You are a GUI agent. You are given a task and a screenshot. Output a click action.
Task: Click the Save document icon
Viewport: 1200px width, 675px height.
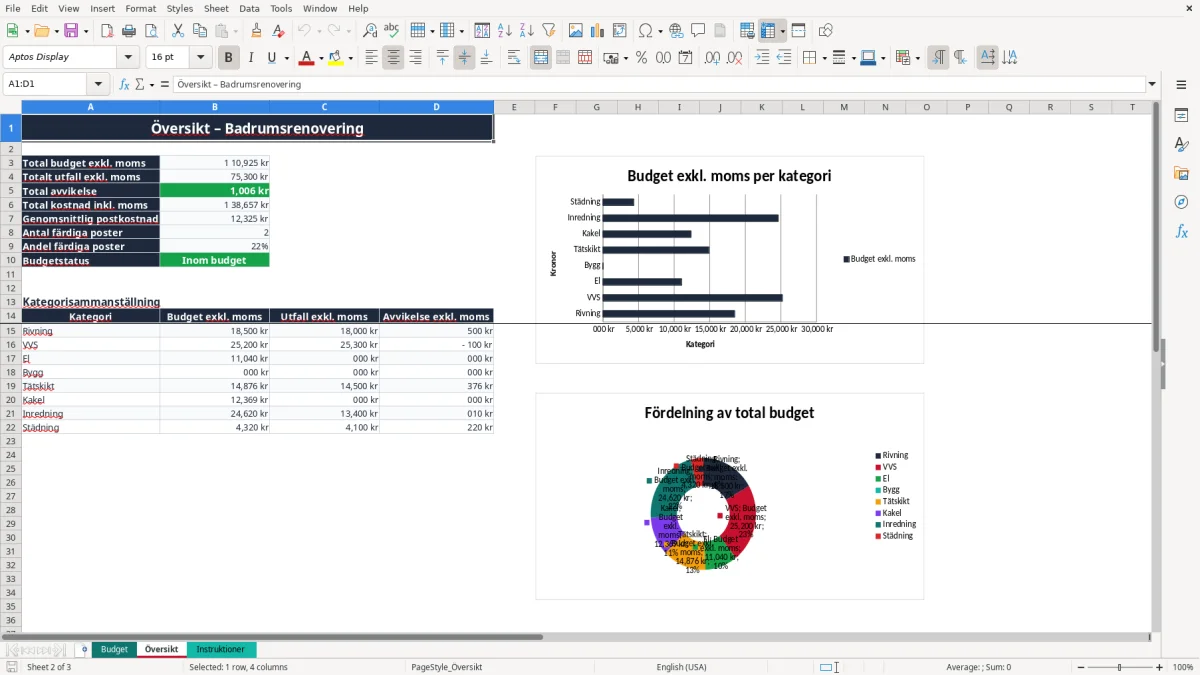71,31
